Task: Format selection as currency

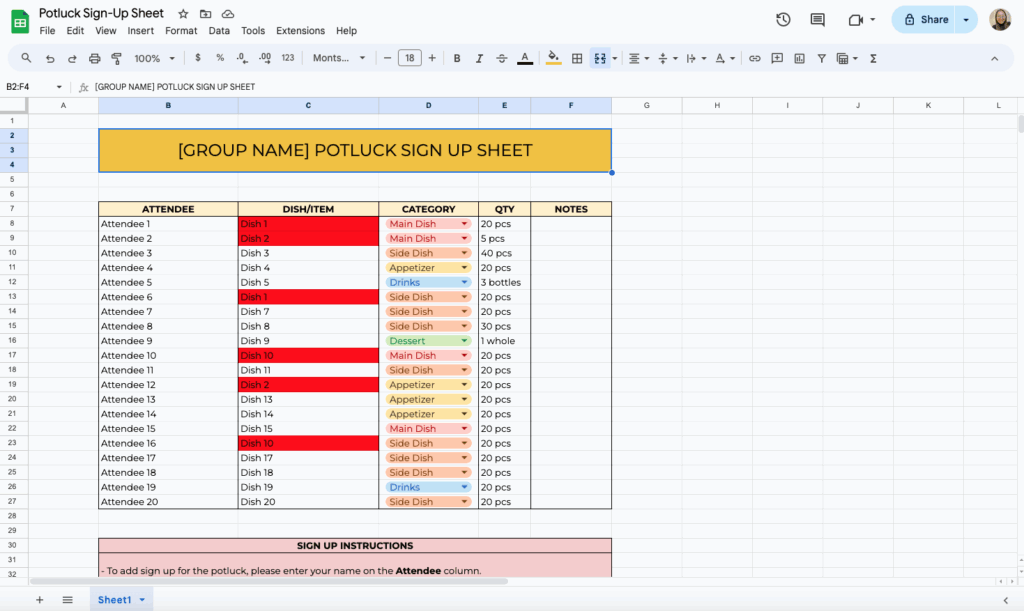Action: pyautogui.click(x=196, y=58)
